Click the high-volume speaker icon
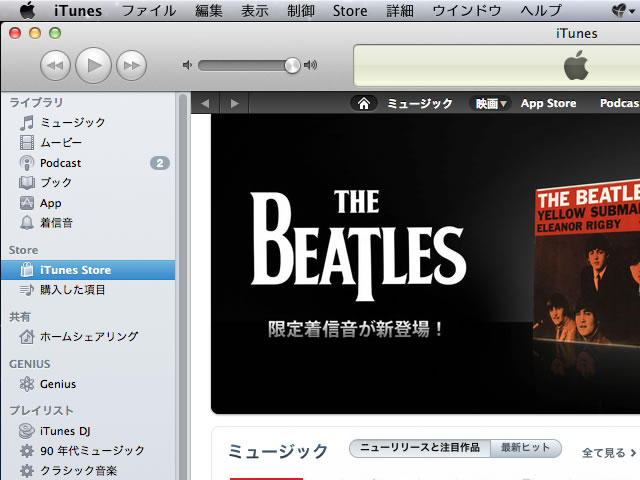 311,65
